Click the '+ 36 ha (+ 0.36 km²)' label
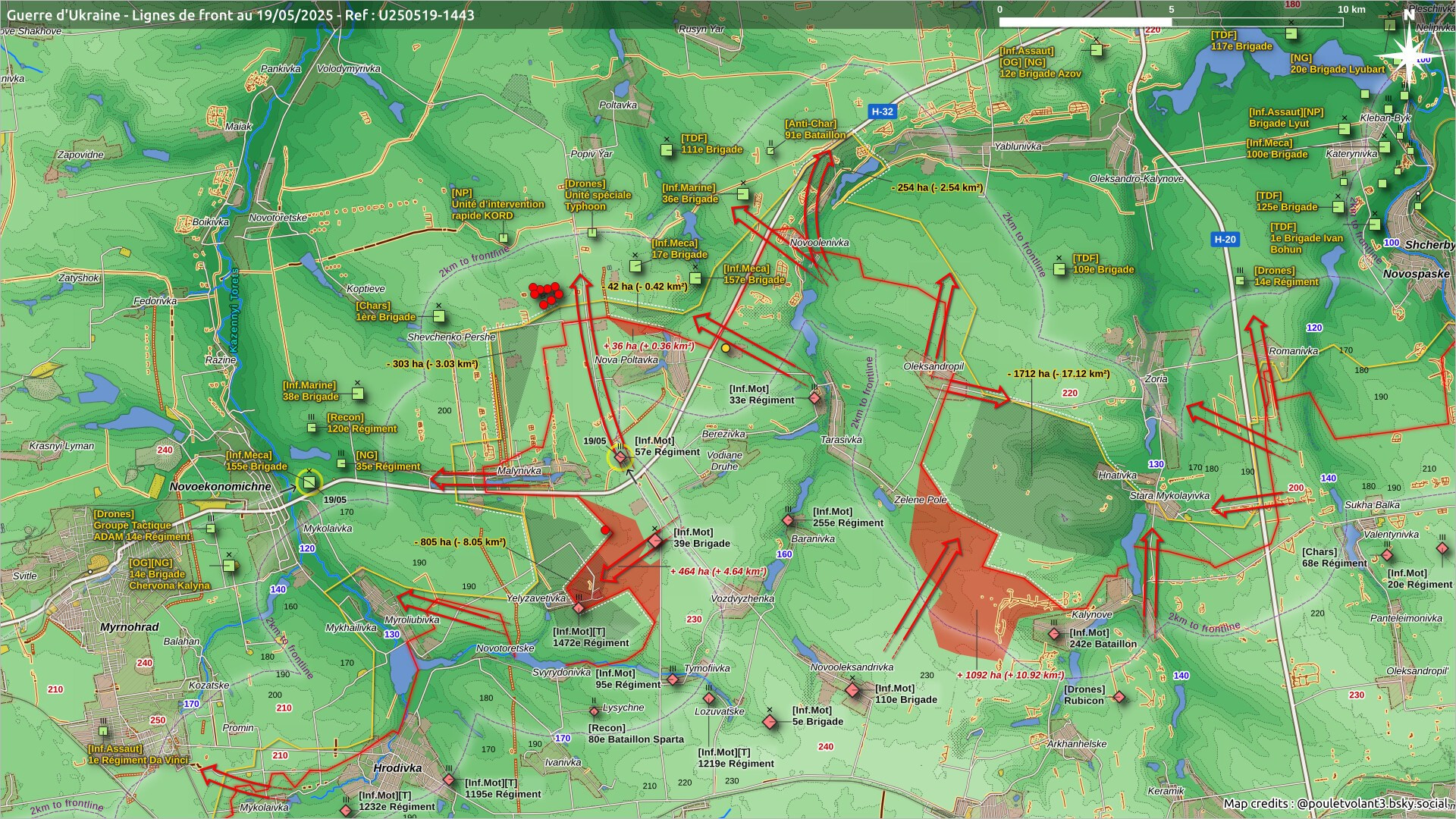This screenshot has height=819, width=1456. point(649,347)
